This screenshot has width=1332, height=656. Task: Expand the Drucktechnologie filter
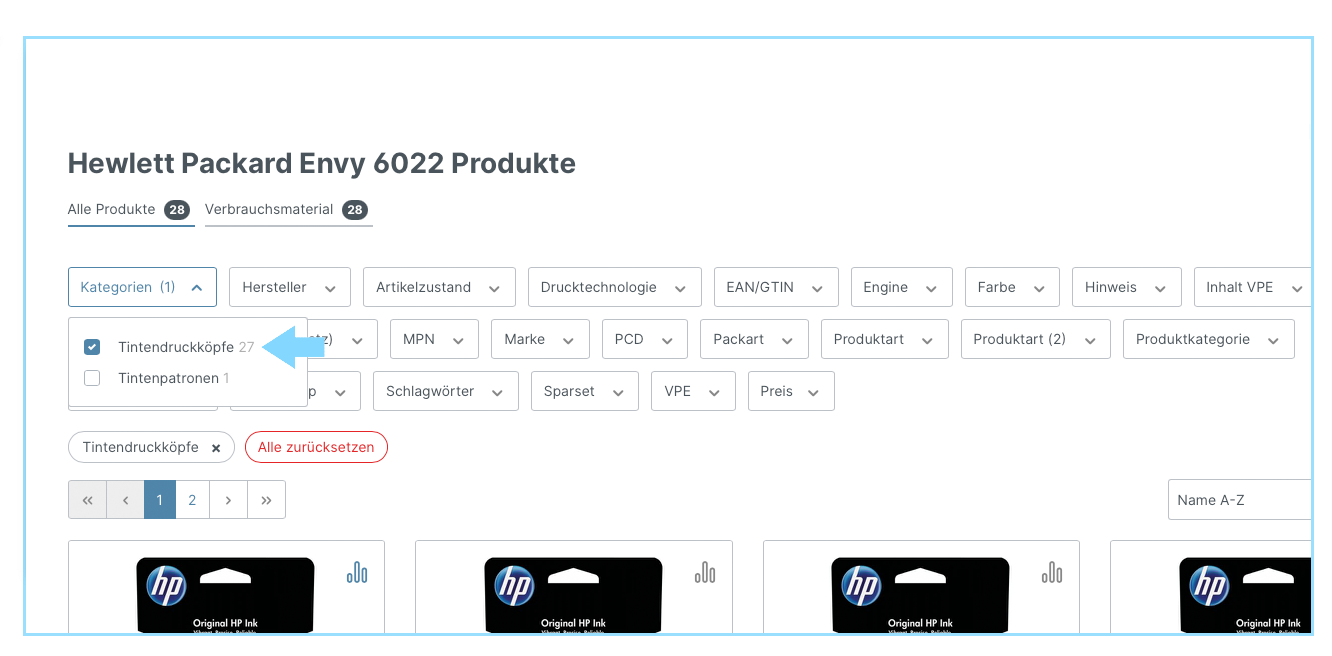coord(615,287)
